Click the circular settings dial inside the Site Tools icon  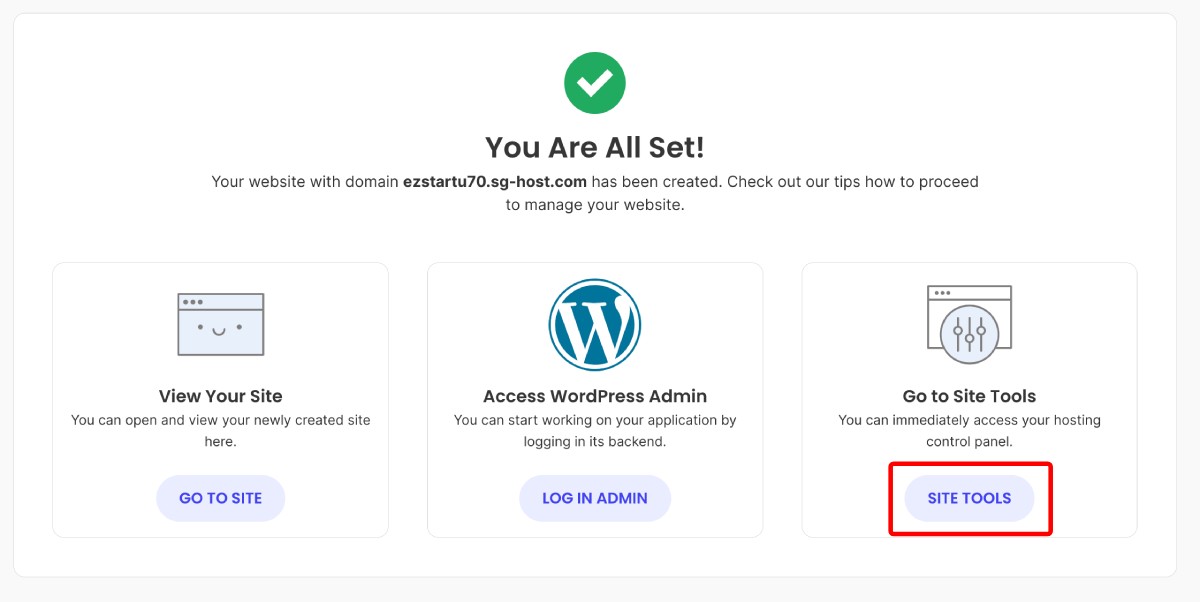coord(969,334)
